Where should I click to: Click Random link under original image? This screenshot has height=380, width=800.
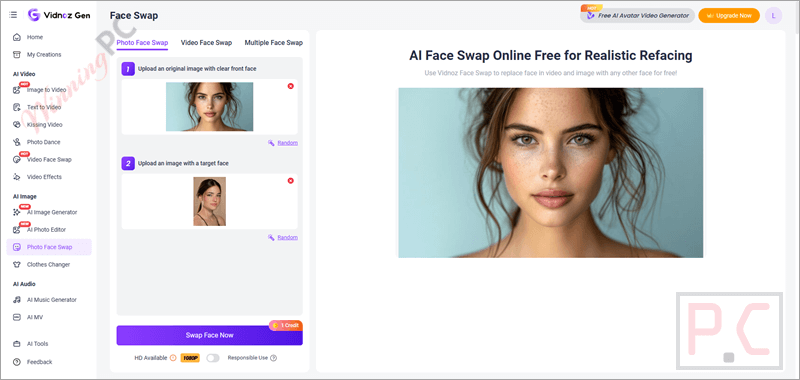[x=288, y=143]
